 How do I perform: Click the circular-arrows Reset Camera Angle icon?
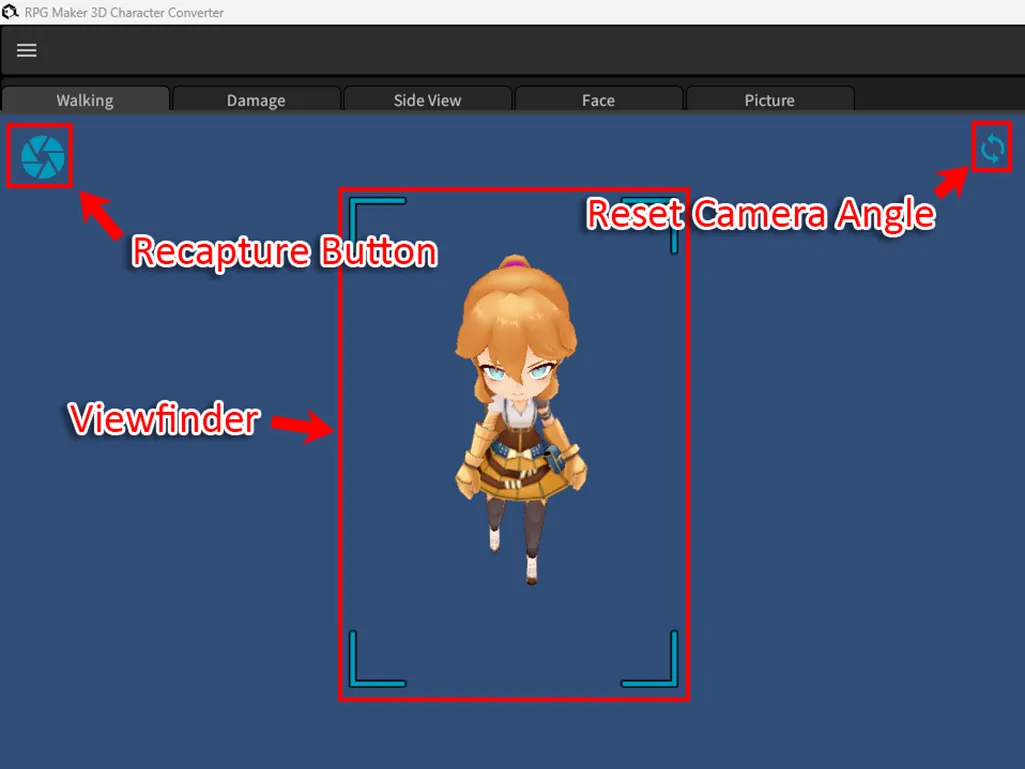point(992,149)
